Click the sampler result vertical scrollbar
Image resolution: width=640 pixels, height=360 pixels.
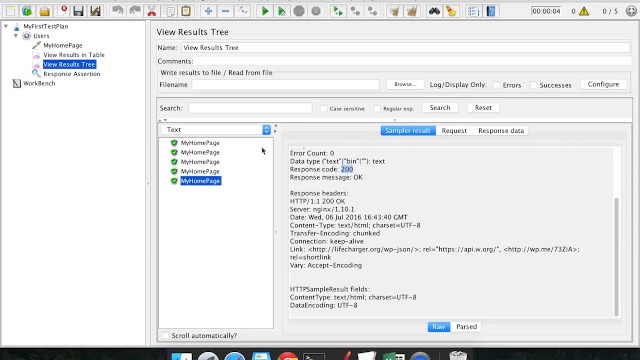pyautogui.click(x=616, y=256)
